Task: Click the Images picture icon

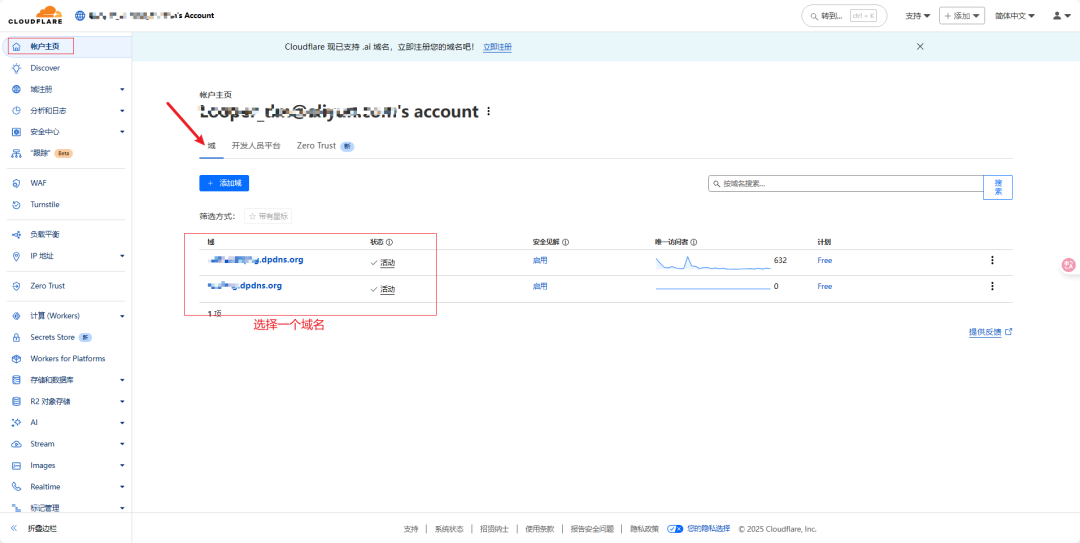Action: [17, 465]
